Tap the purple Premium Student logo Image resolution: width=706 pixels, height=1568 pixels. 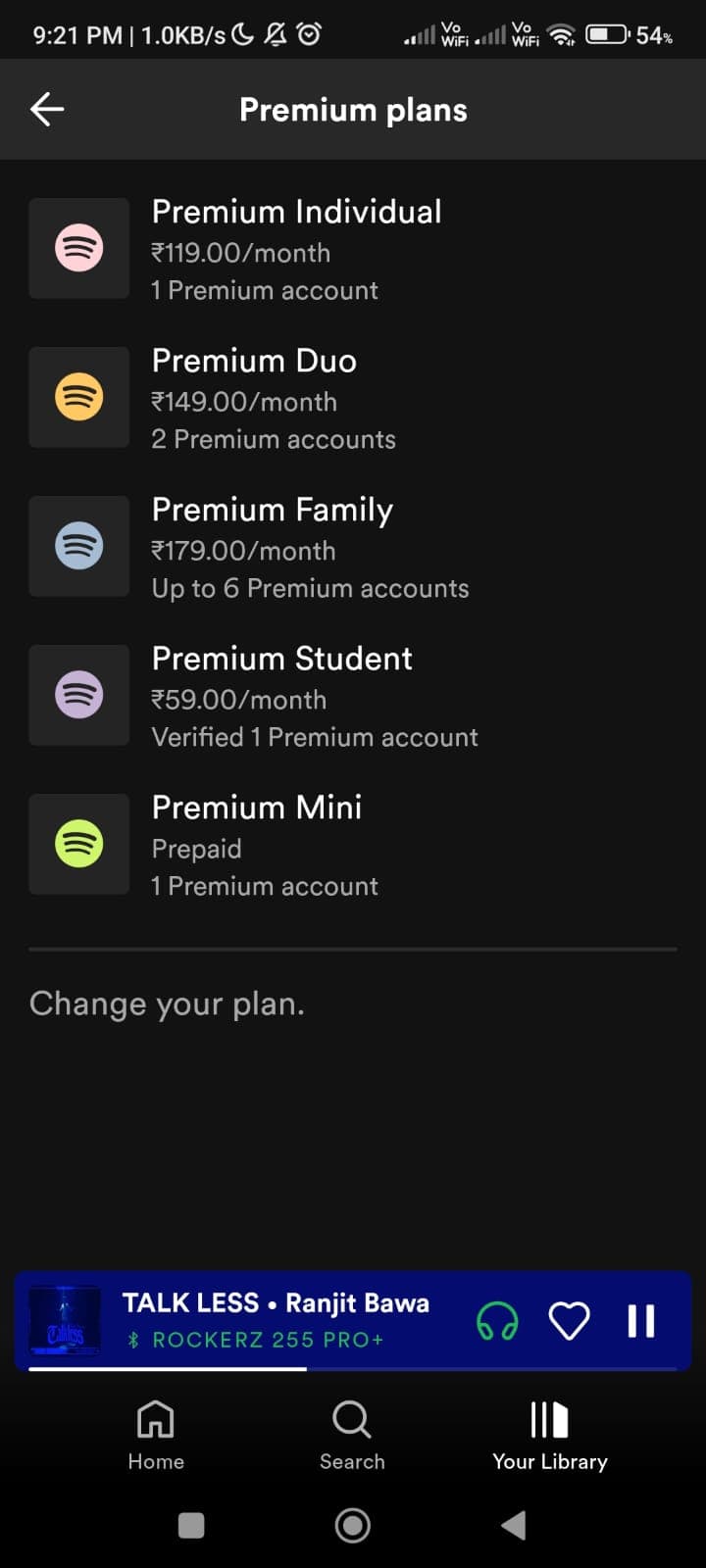pos(79,696)
